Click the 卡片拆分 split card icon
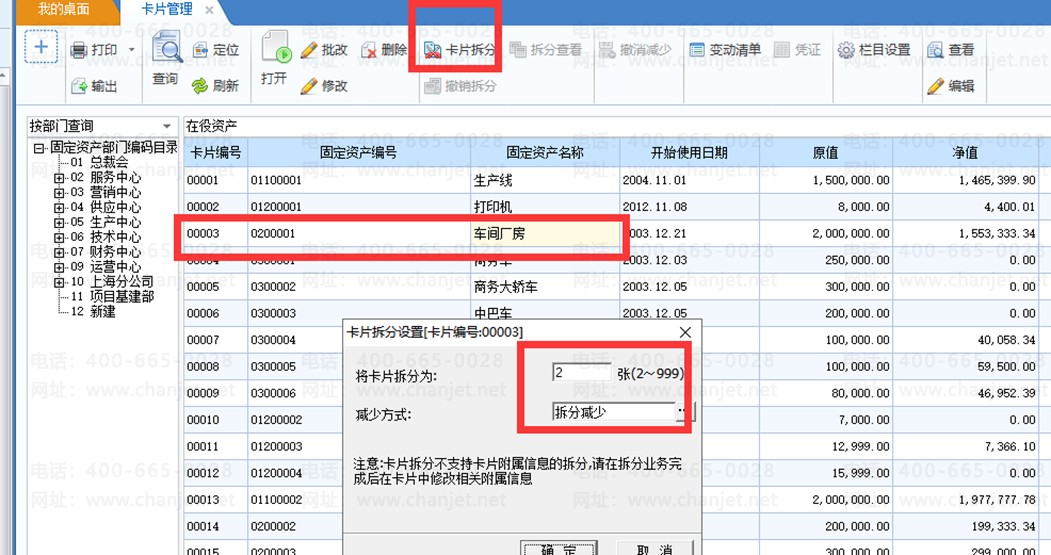Viewport: 1051px width, 555px height. pos(432,50)
